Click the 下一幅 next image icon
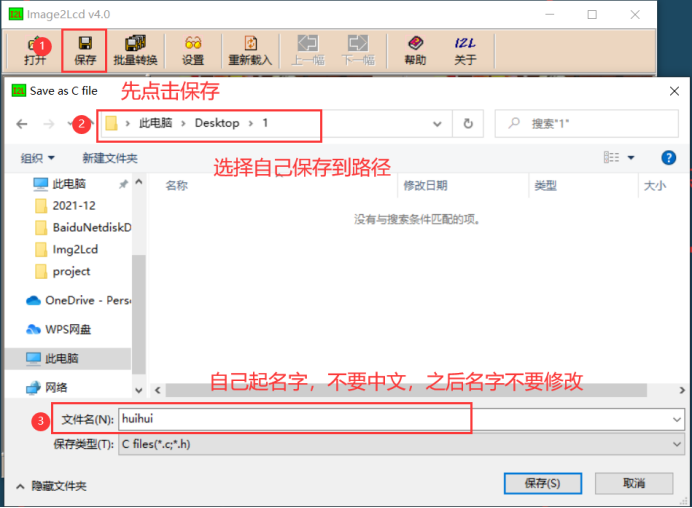Viewport: 692px width, 508px height. point(358,50)
